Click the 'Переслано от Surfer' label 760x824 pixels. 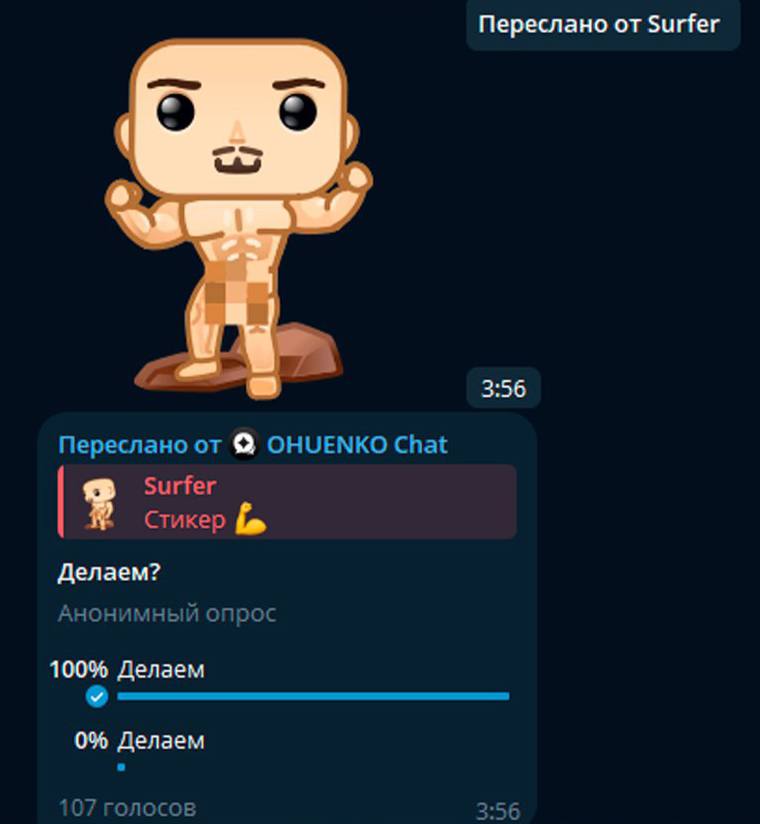(x=599, y=24)
